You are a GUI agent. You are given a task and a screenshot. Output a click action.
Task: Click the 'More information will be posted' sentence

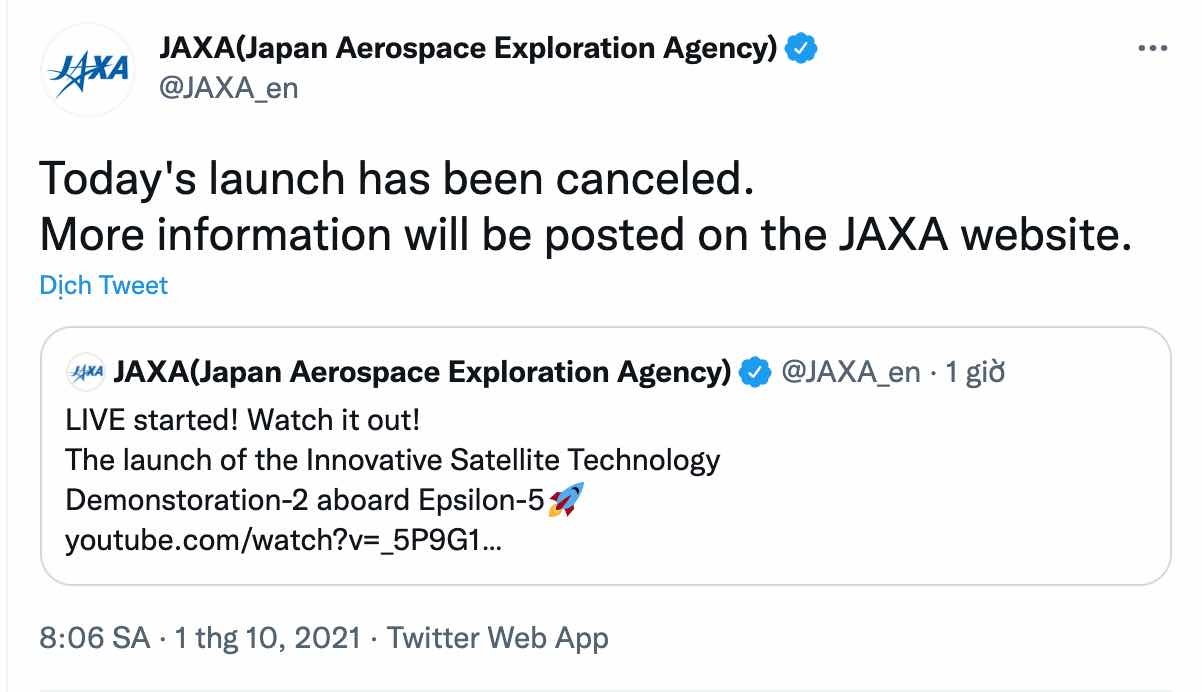[584, 234]
